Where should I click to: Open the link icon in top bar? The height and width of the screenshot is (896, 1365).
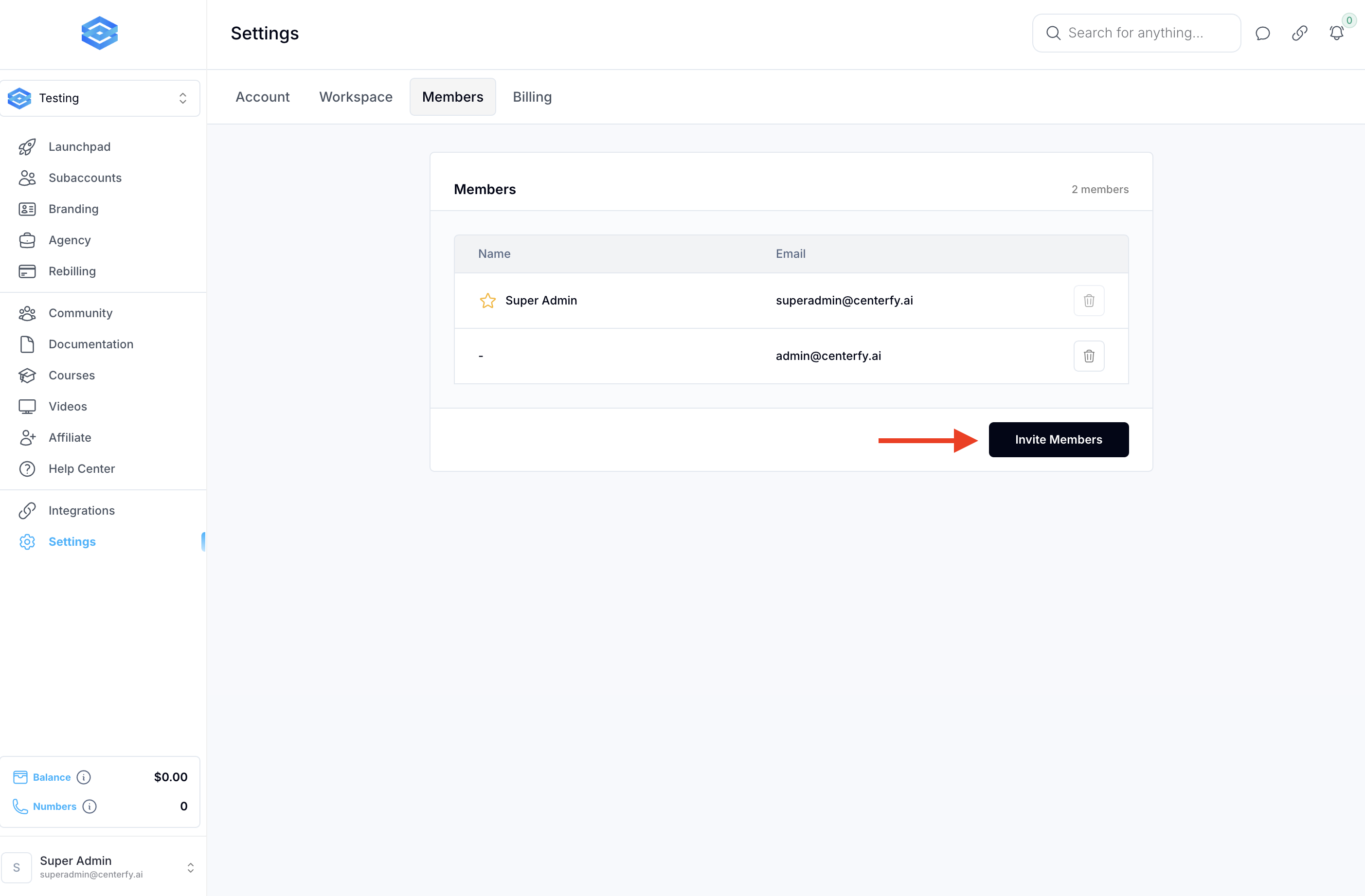[x=1299, y=33]
